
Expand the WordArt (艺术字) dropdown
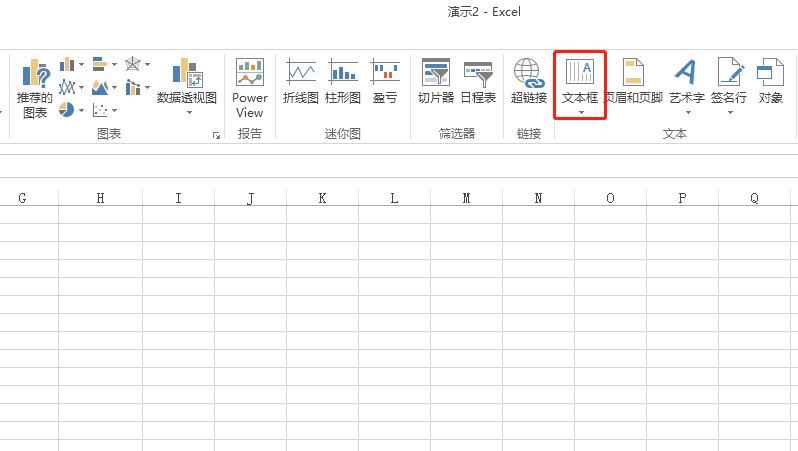[687, 112]
